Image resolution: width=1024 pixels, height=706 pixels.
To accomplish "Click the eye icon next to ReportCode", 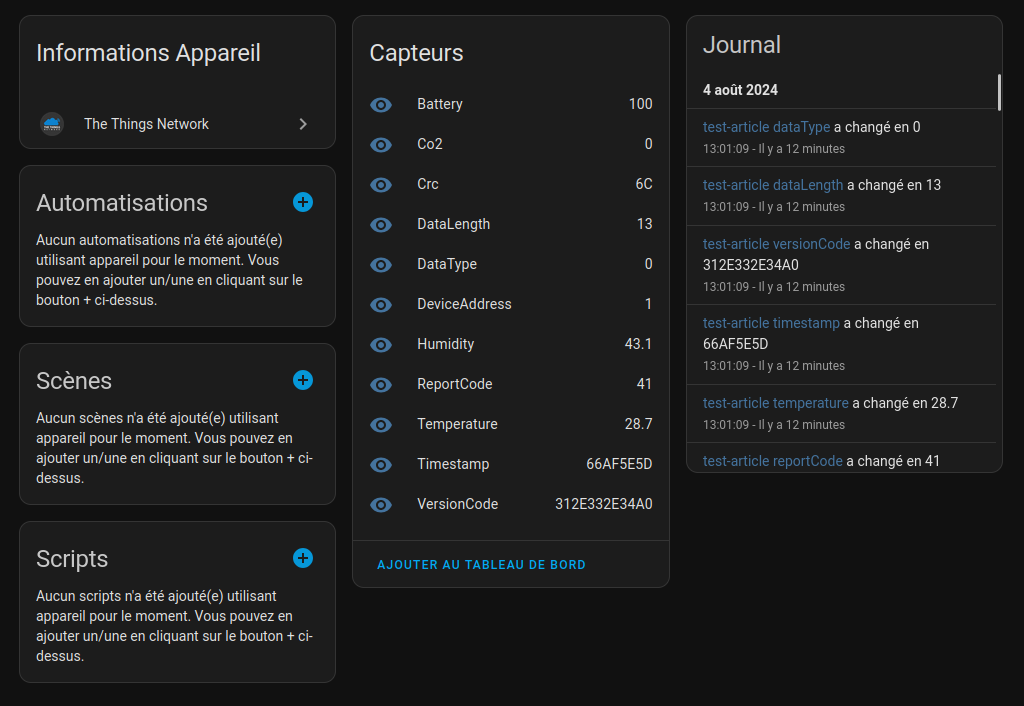I will point(381,385).
